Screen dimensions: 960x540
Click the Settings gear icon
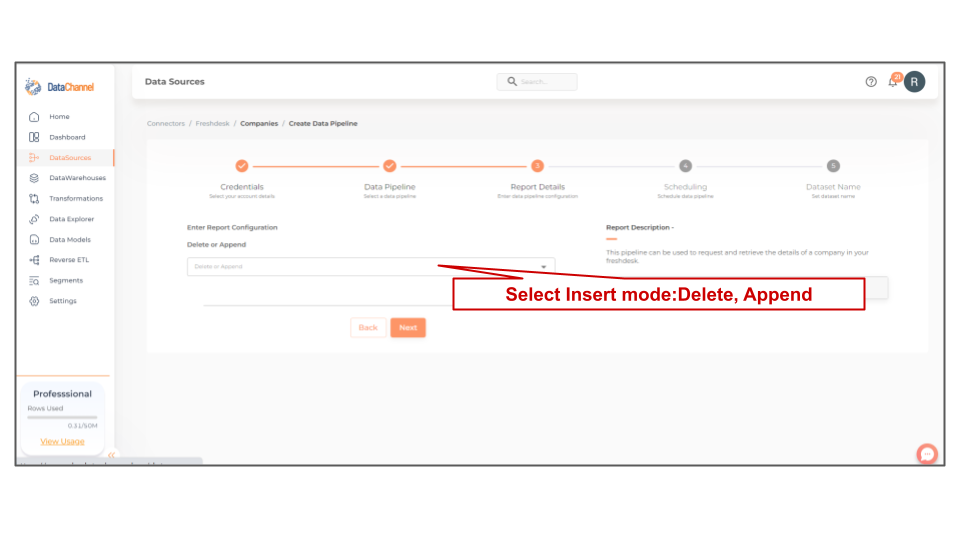click(34, 301)
